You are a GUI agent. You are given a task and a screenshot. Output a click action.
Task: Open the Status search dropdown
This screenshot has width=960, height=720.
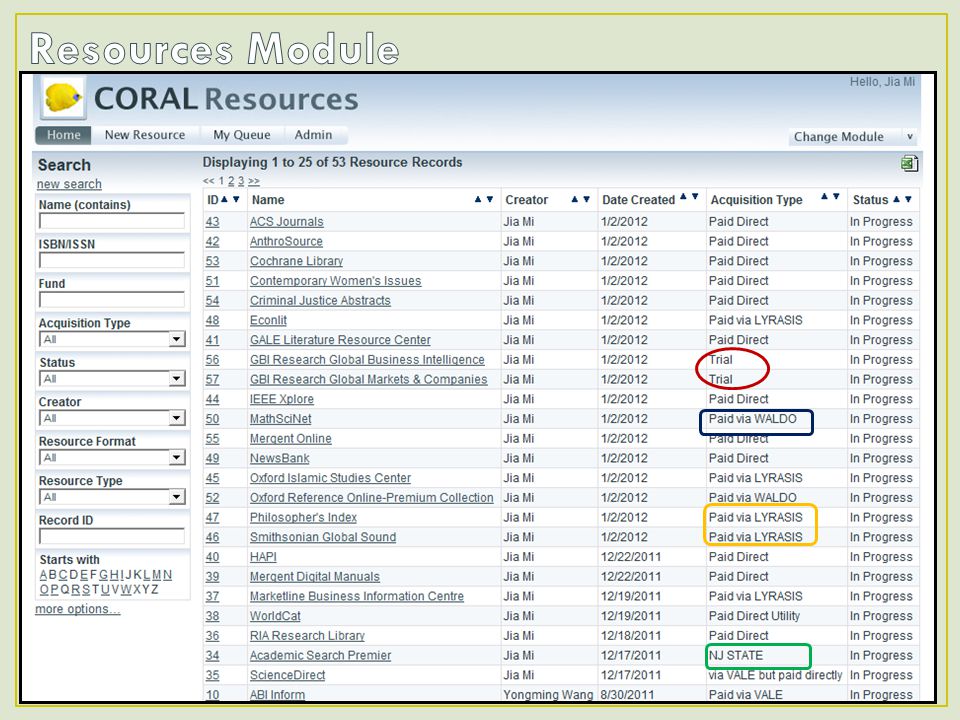[113, 379]
